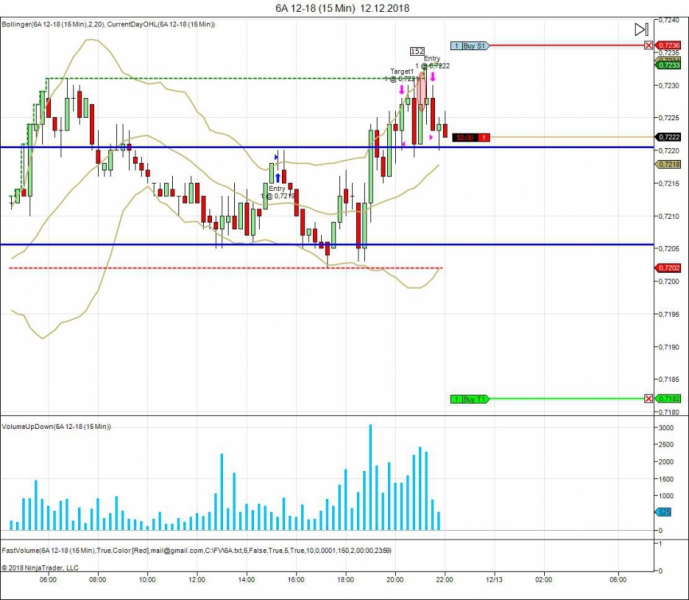Screen dimensions: 689x600
Task: Click the 22:00 time axis label
Action: (444, 580)
